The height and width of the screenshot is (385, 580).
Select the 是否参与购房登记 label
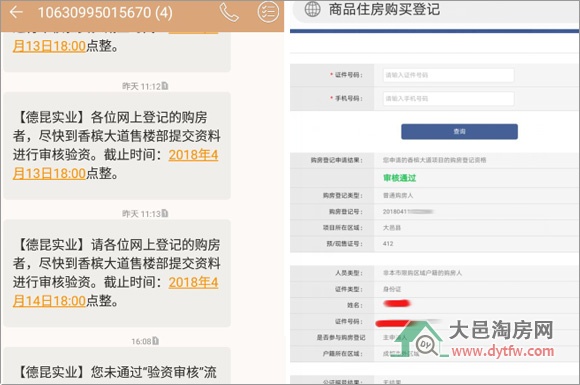click(341, 337)
